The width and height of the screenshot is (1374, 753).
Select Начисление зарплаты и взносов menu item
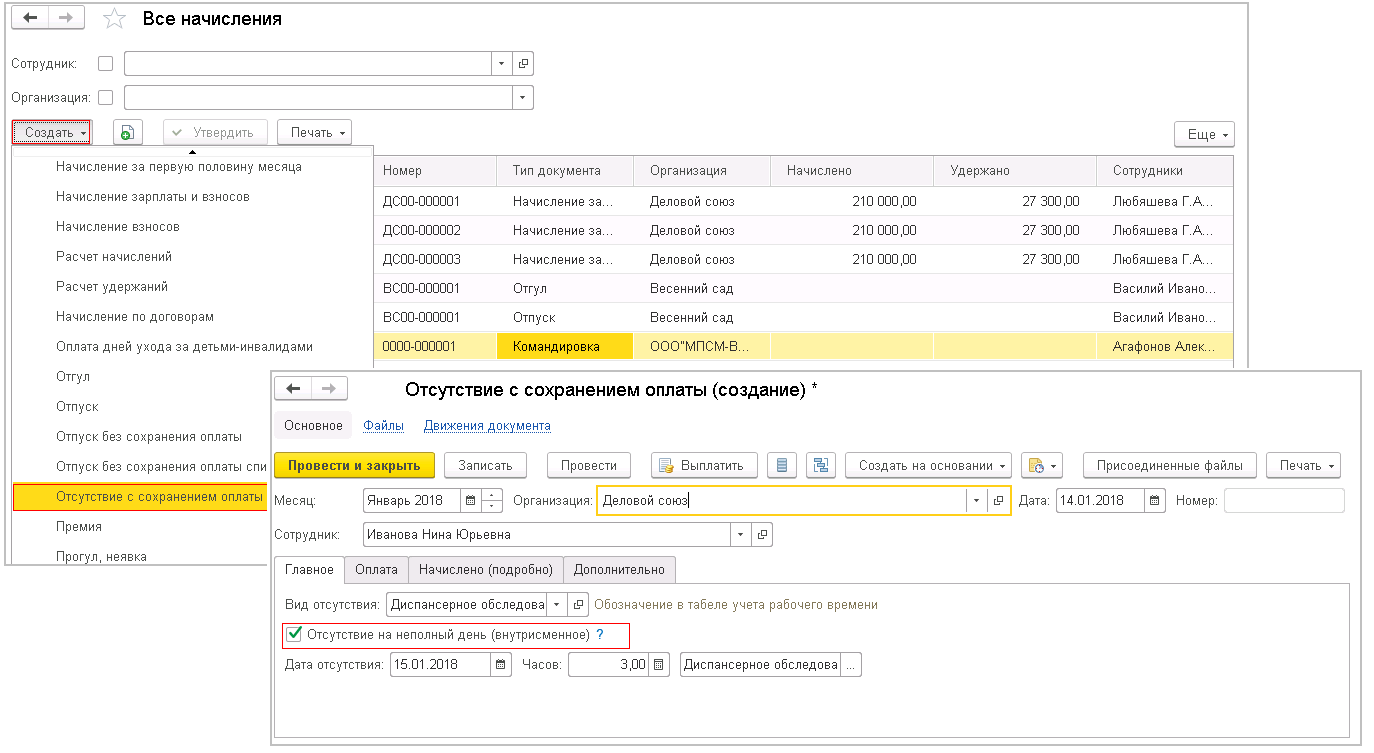tap(153, 196)
